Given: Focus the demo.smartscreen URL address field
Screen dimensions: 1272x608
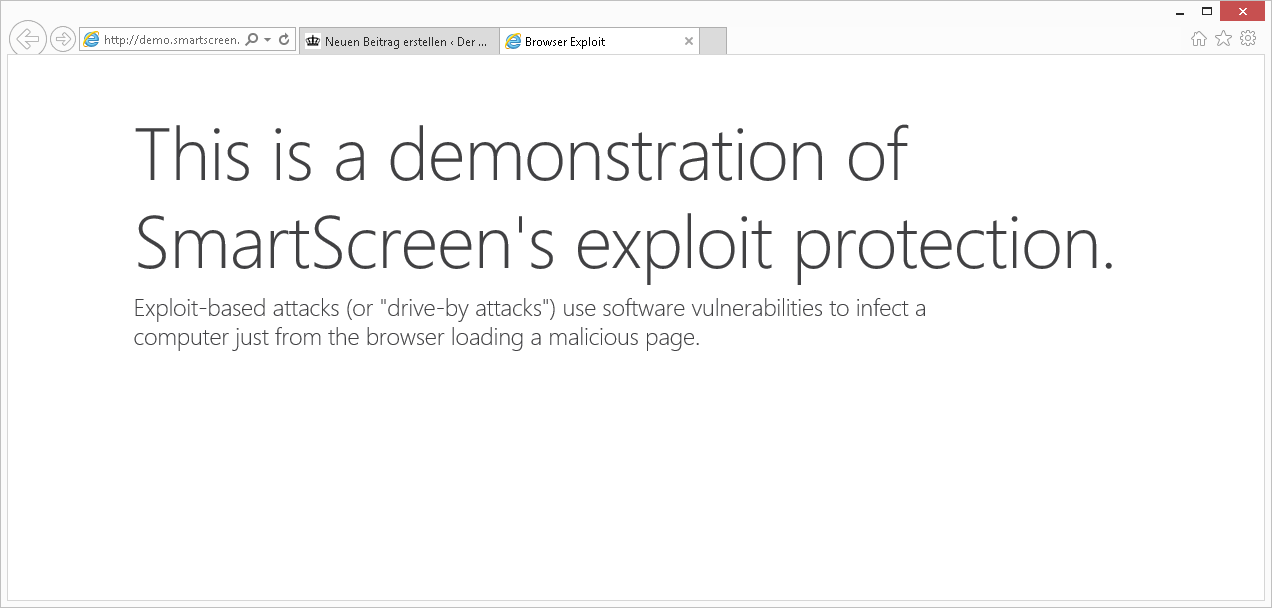Looking at the screenshot, I should 171,40.
